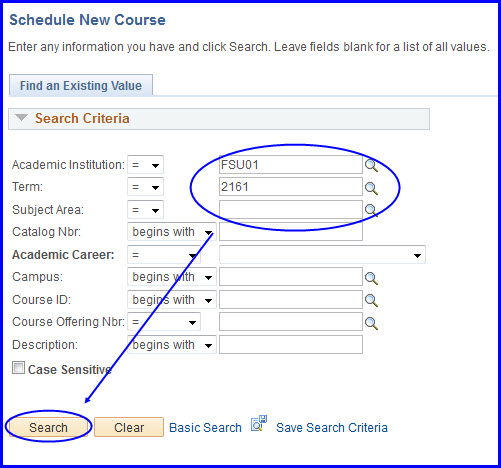Image resolution: width=501 pixels, height=468 pixels.
Task: Open Academic Institution operator dropdown
Action: pos(145,165)
